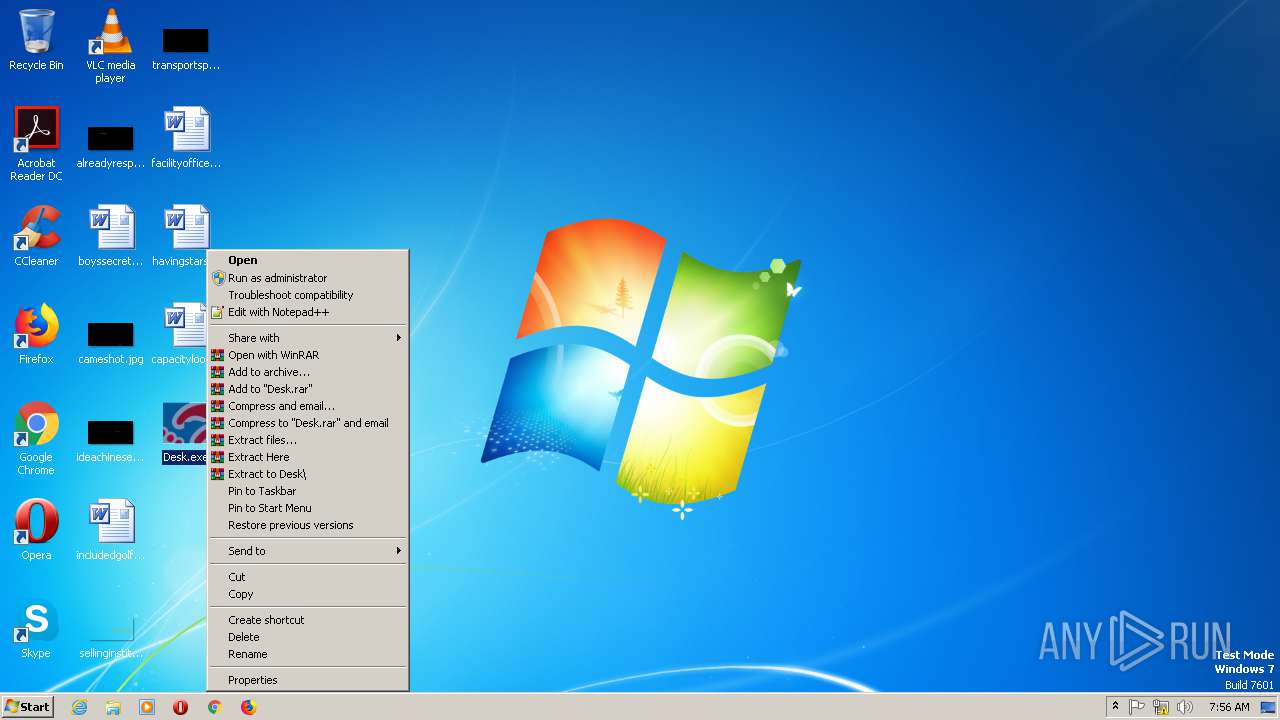Viewport: 1280px width, 720px height.
Task: Select the Recycle Bin desktop icon
Action: (36, 40)
